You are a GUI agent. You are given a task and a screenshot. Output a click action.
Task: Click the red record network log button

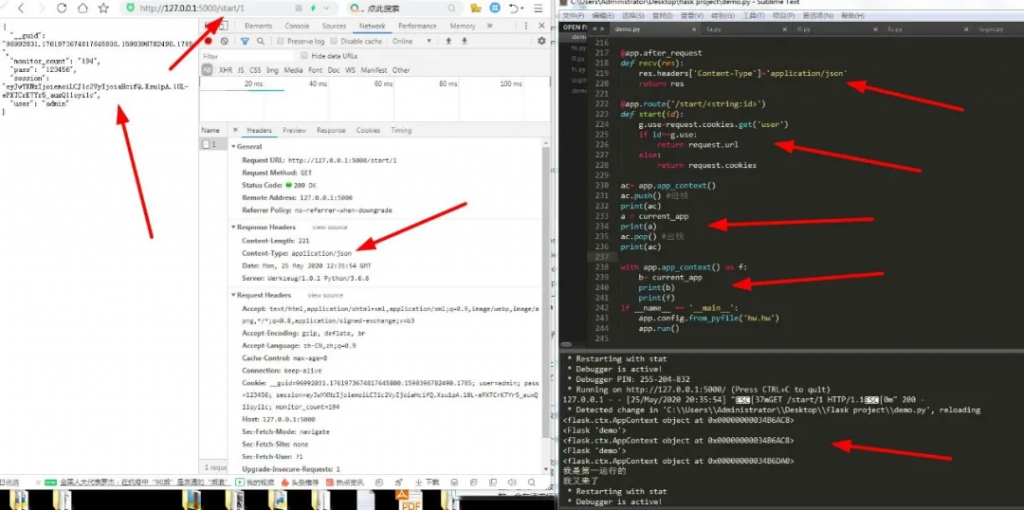(208, 41)
